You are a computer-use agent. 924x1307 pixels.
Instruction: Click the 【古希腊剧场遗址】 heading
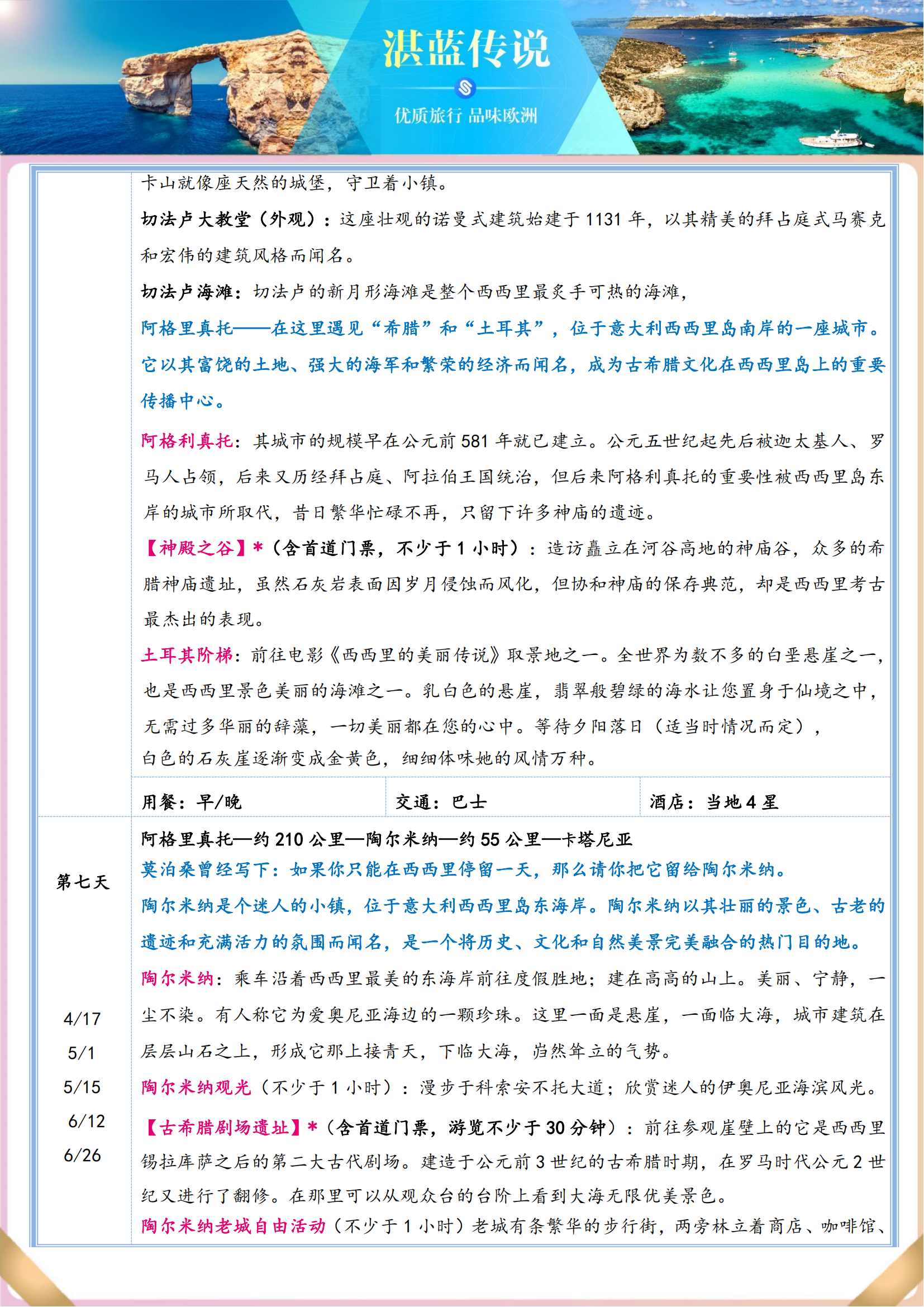pos(223,1128)
